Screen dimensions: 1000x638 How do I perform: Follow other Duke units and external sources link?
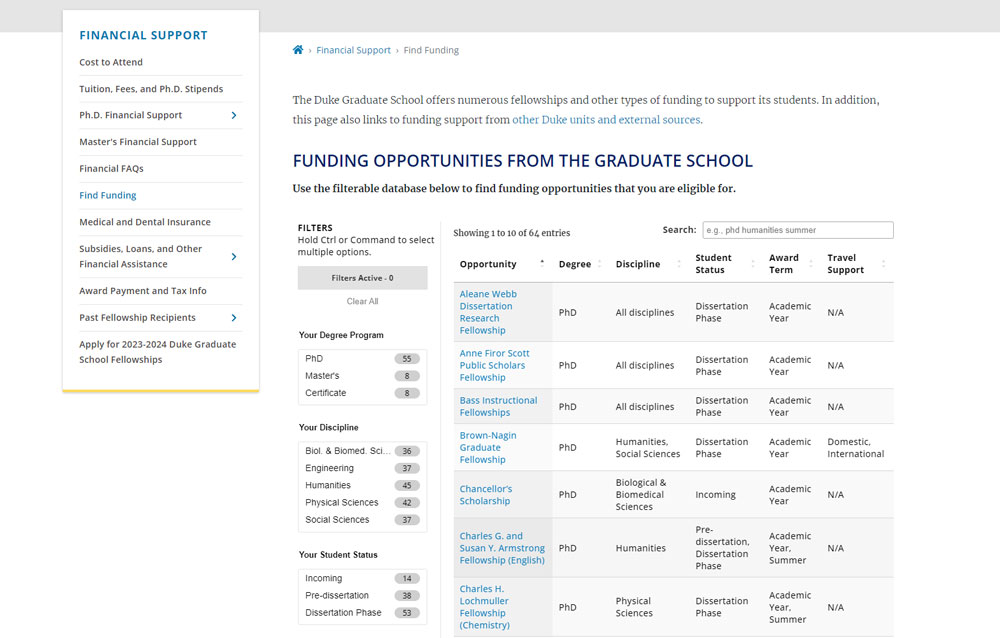[x=607, y=119]
